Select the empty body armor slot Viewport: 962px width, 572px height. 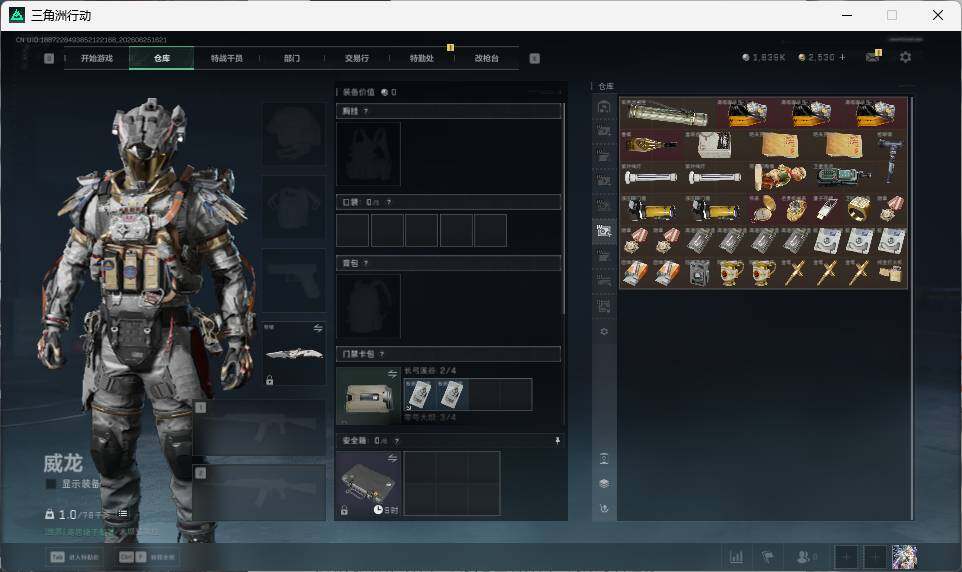coord(293,207)
